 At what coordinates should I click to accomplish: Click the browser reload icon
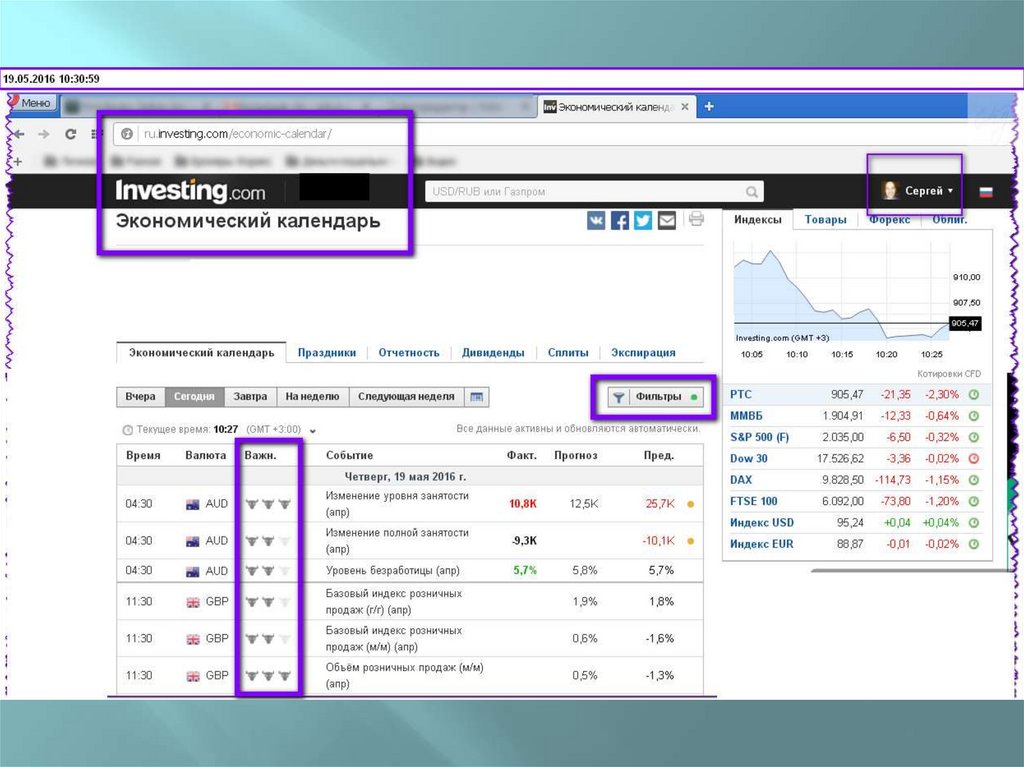click(71, 134)
